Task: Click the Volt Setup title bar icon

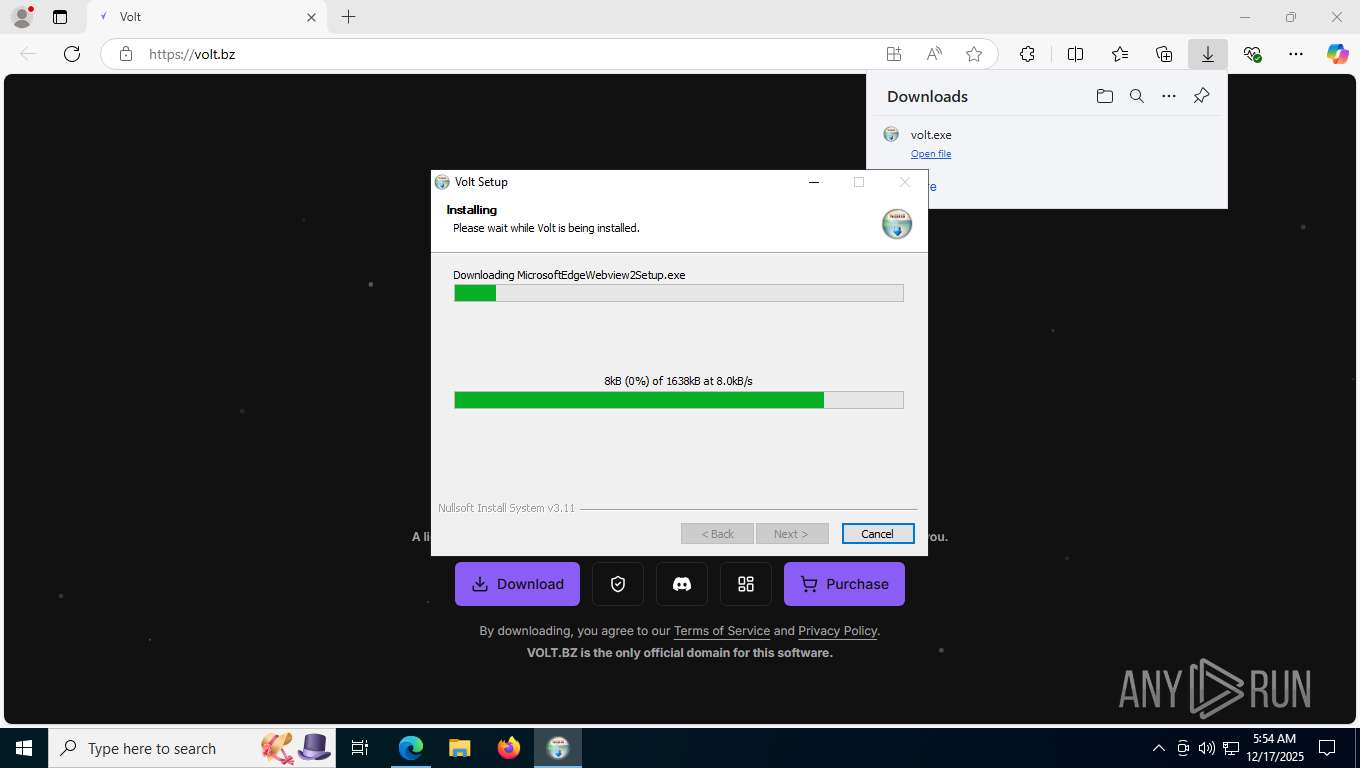Action: [x=442, y=182]
